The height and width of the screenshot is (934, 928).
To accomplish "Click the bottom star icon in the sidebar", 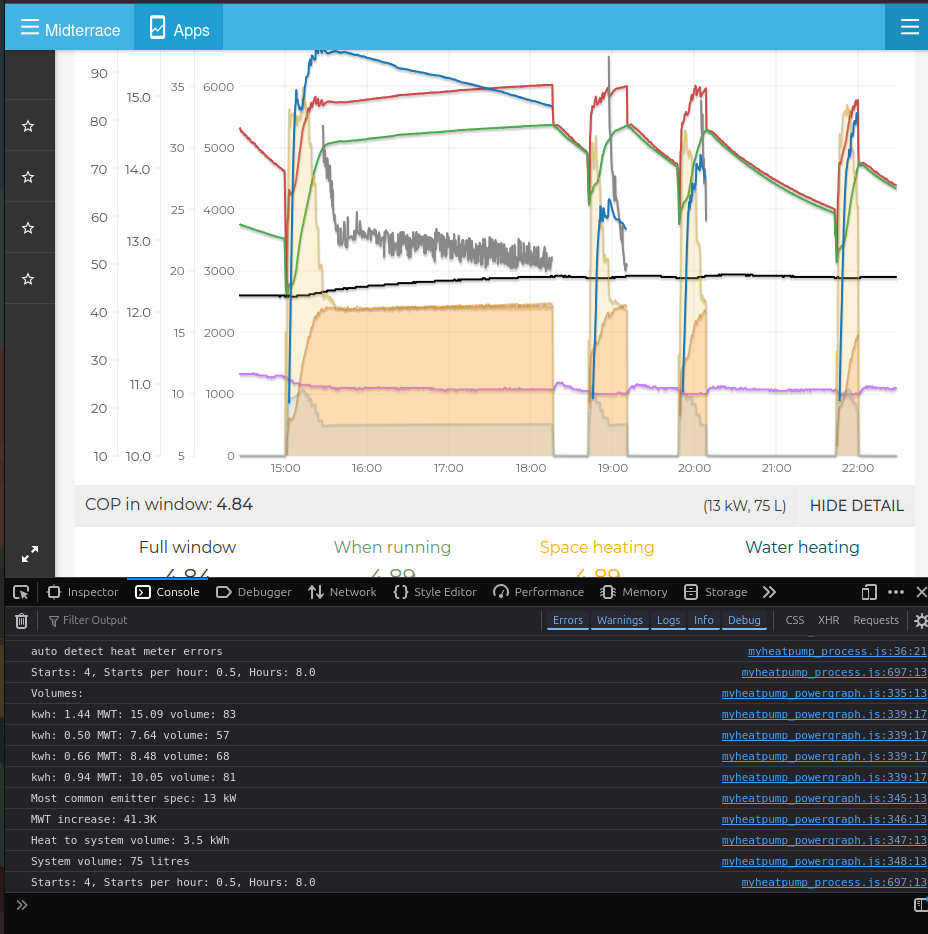I will point(28,279).
